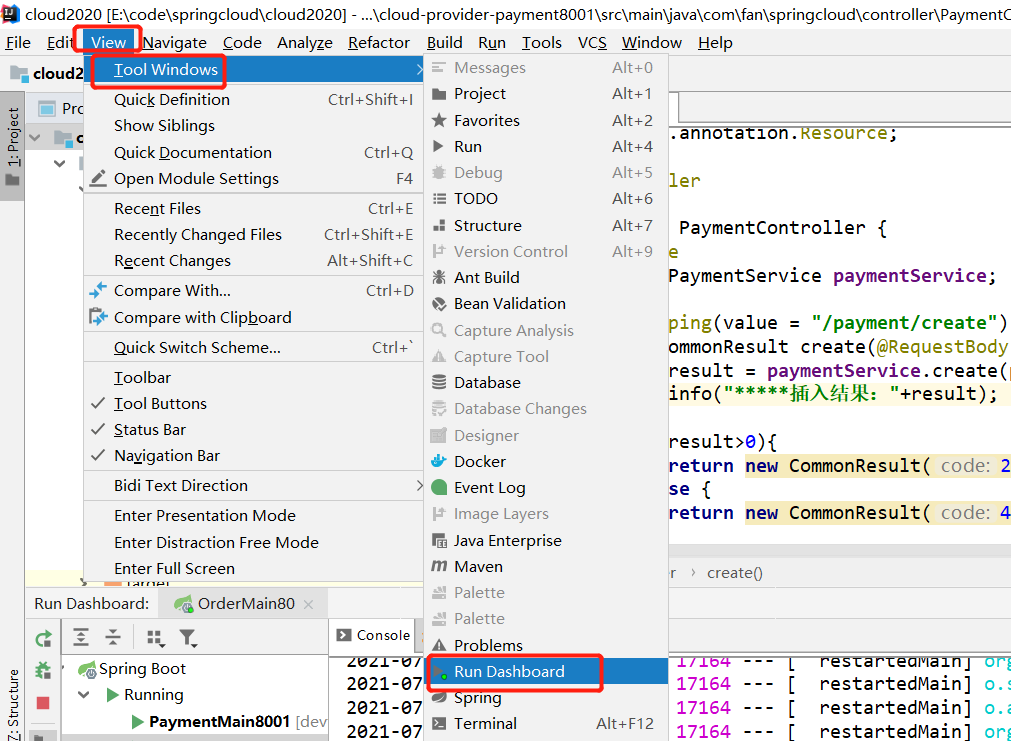
Task: Choose Compare with Clipboard
Action: pos(253,317)
